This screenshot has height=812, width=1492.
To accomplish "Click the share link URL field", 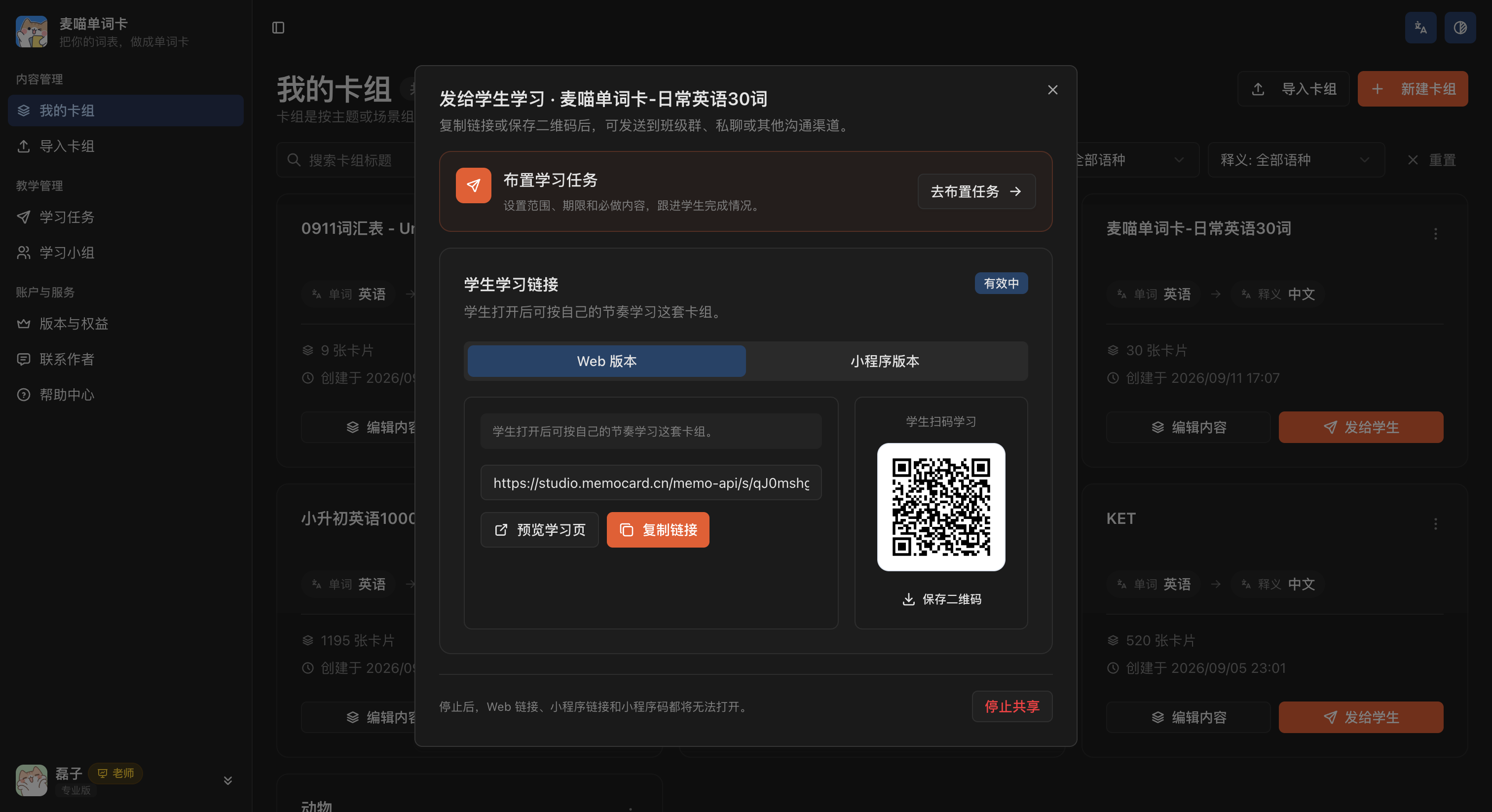I will click(x=651, y=482).
